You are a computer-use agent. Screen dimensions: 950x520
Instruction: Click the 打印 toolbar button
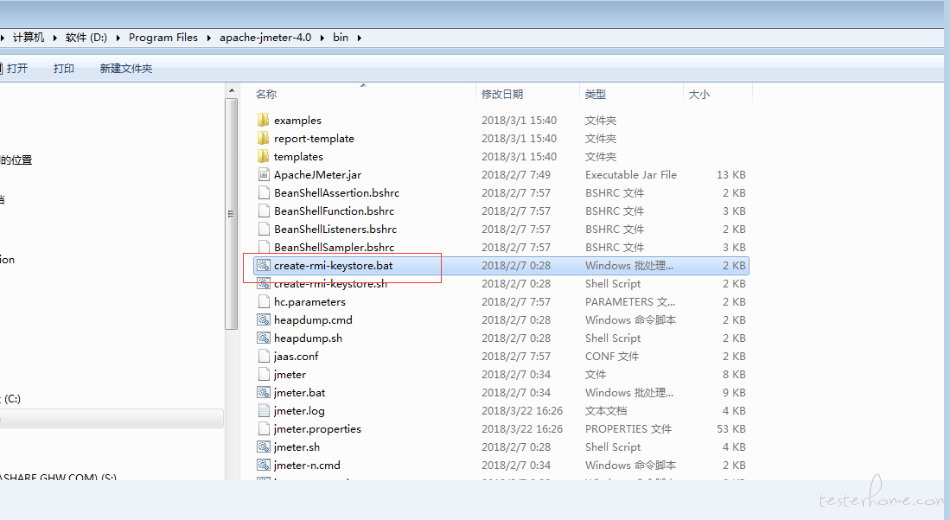[64, 69]
